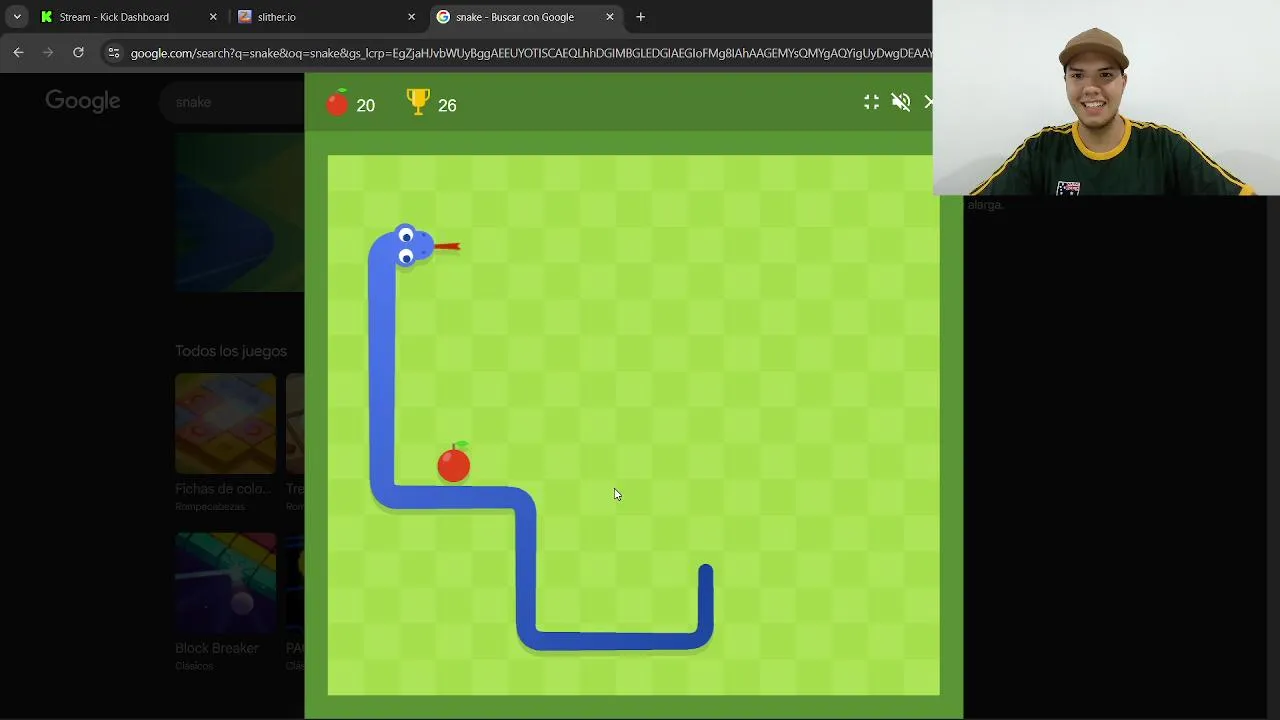
Task: Click the Fichas de colo... game title
Action: pos(223,488)
